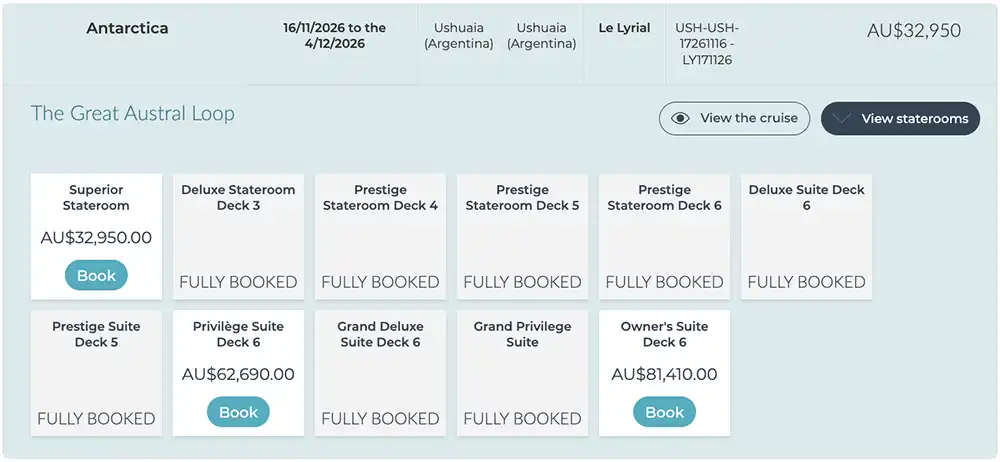Click the cruise dates 16/11/2026 to 4/12/2026

pyautogui.click(x=334, y=36)
